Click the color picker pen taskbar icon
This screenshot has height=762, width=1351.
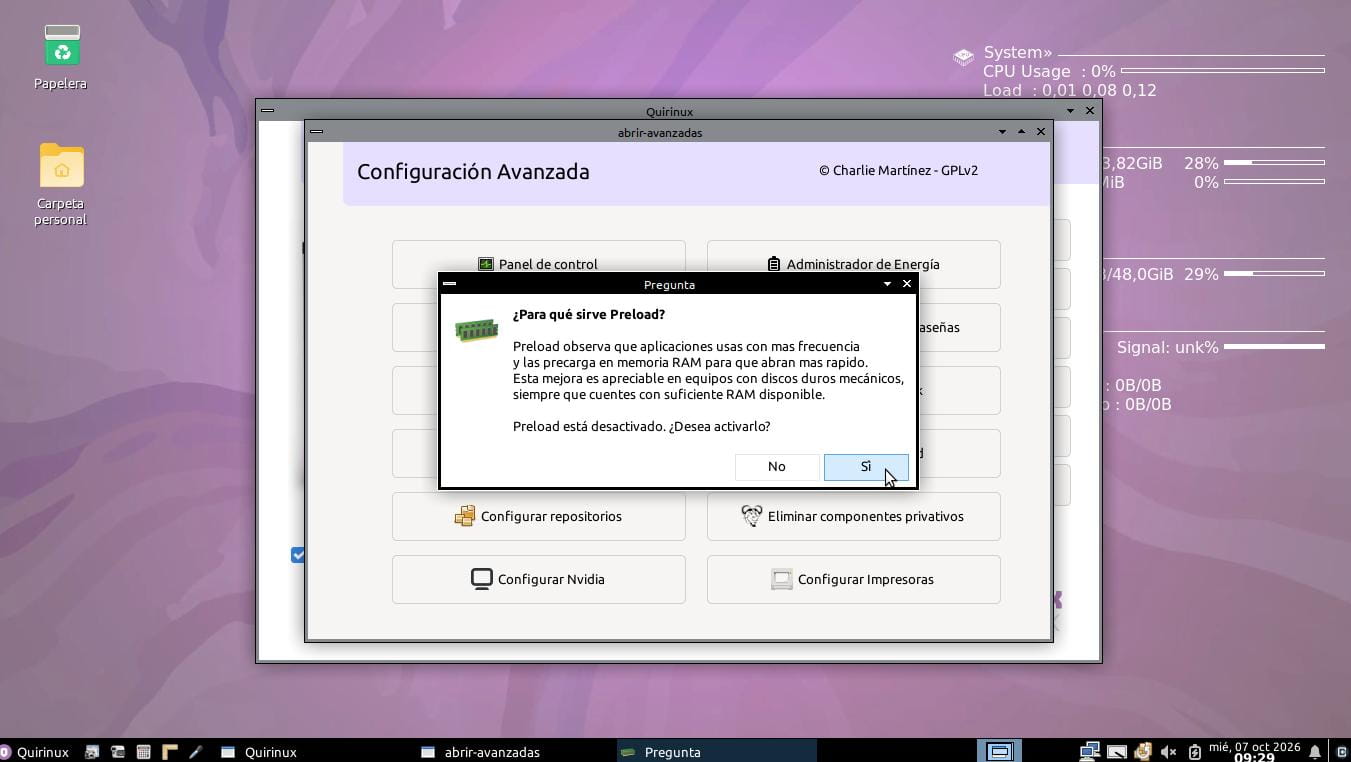tap(195, 752)
